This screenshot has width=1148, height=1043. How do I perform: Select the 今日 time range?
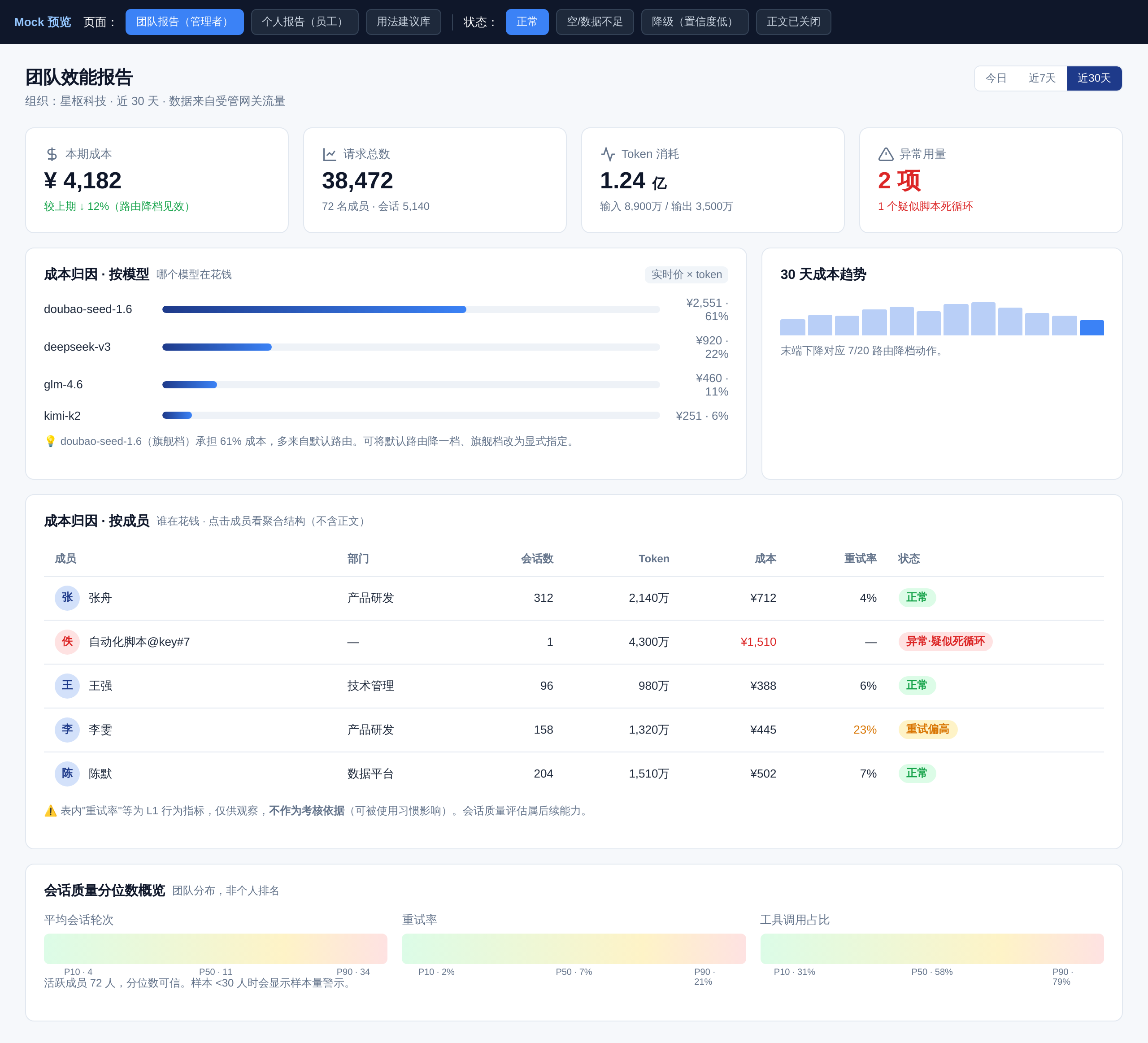coord(996,78)
